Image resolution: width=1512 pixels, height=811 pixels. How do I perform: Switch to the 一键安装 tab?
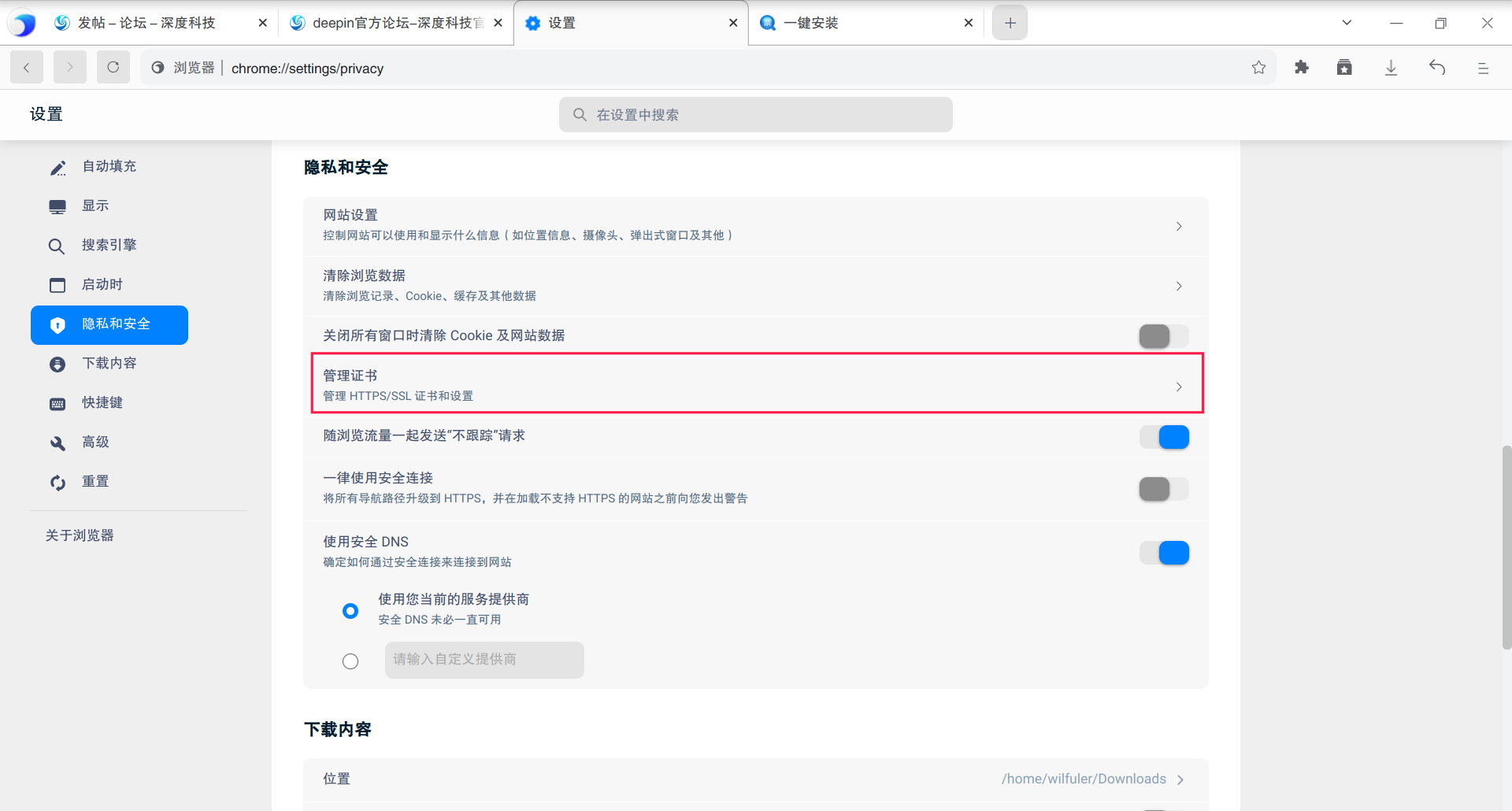pos(866,23)
